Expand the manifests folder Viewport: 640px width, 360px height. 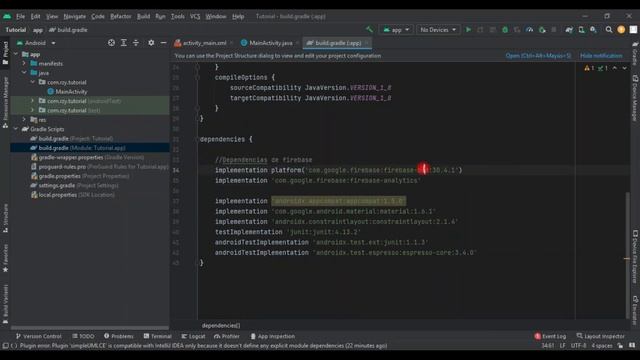(x=24, y=63)
